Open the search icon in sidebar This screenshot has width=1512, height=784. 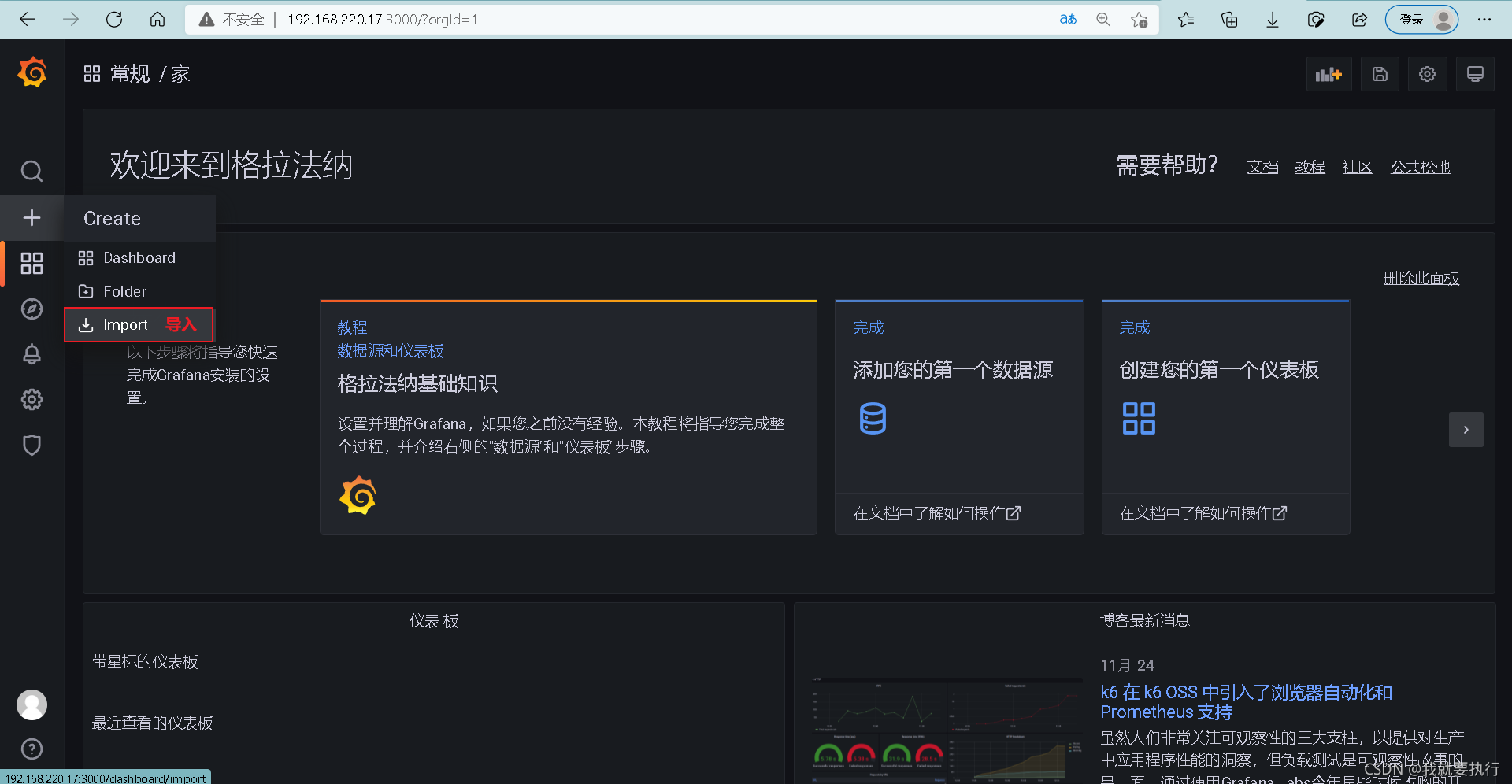coord(31,171)
